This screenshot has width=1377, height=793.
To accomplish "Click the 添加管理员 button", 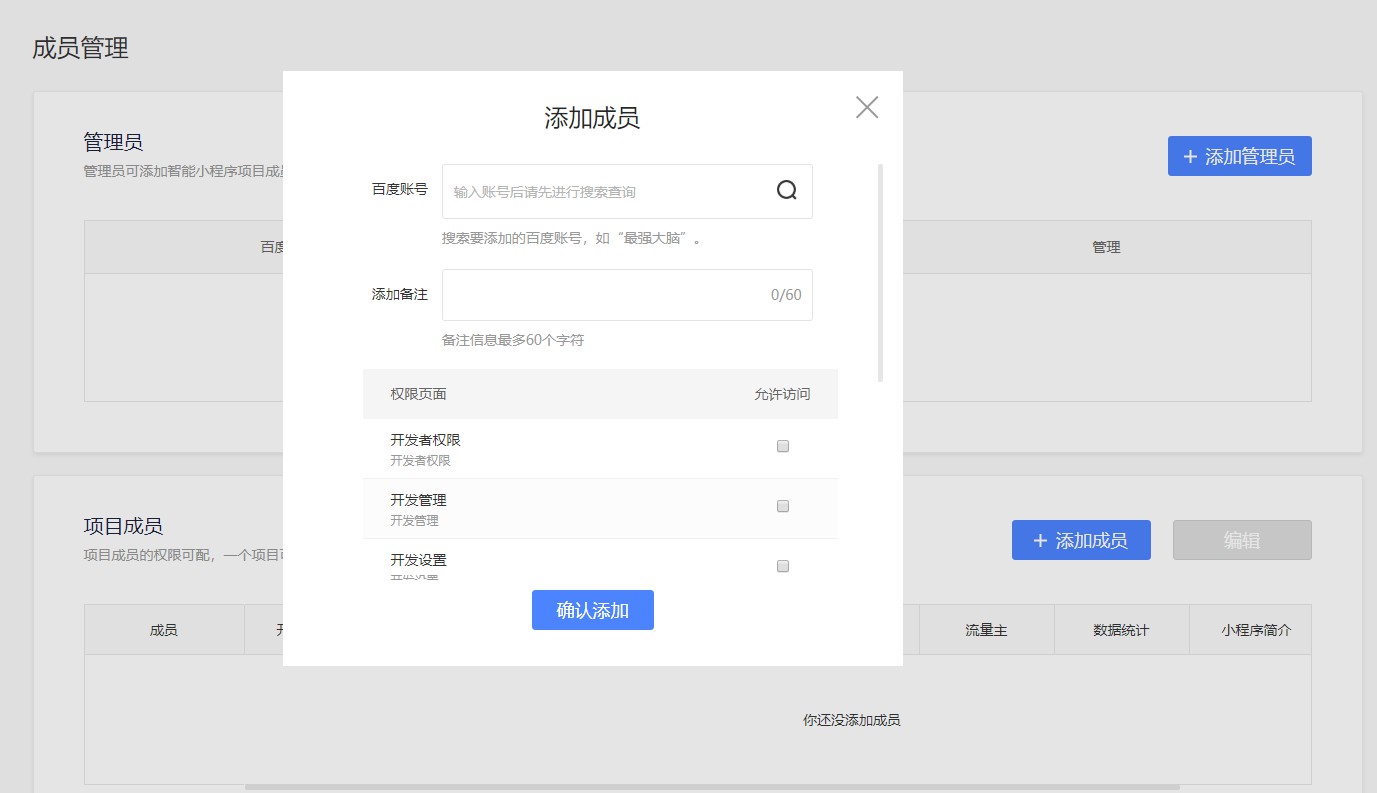I will (1240, 156).
